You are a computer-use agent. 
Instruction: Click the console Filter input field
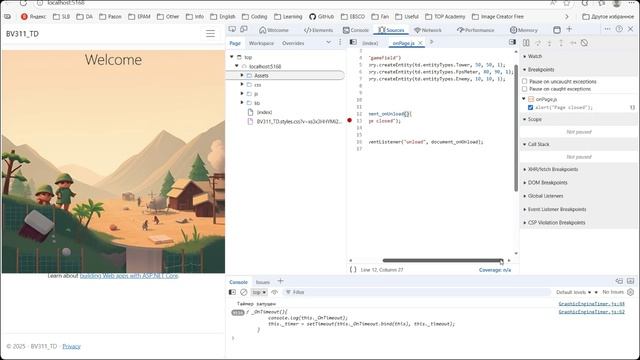416,292
